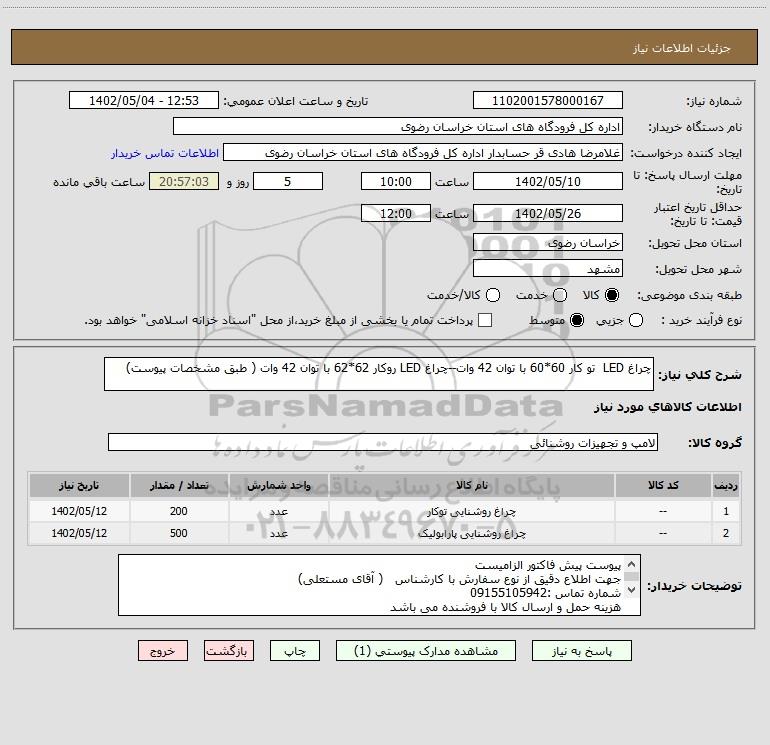
Task: Click the need number field 1102001578000167
Action: 548,101
